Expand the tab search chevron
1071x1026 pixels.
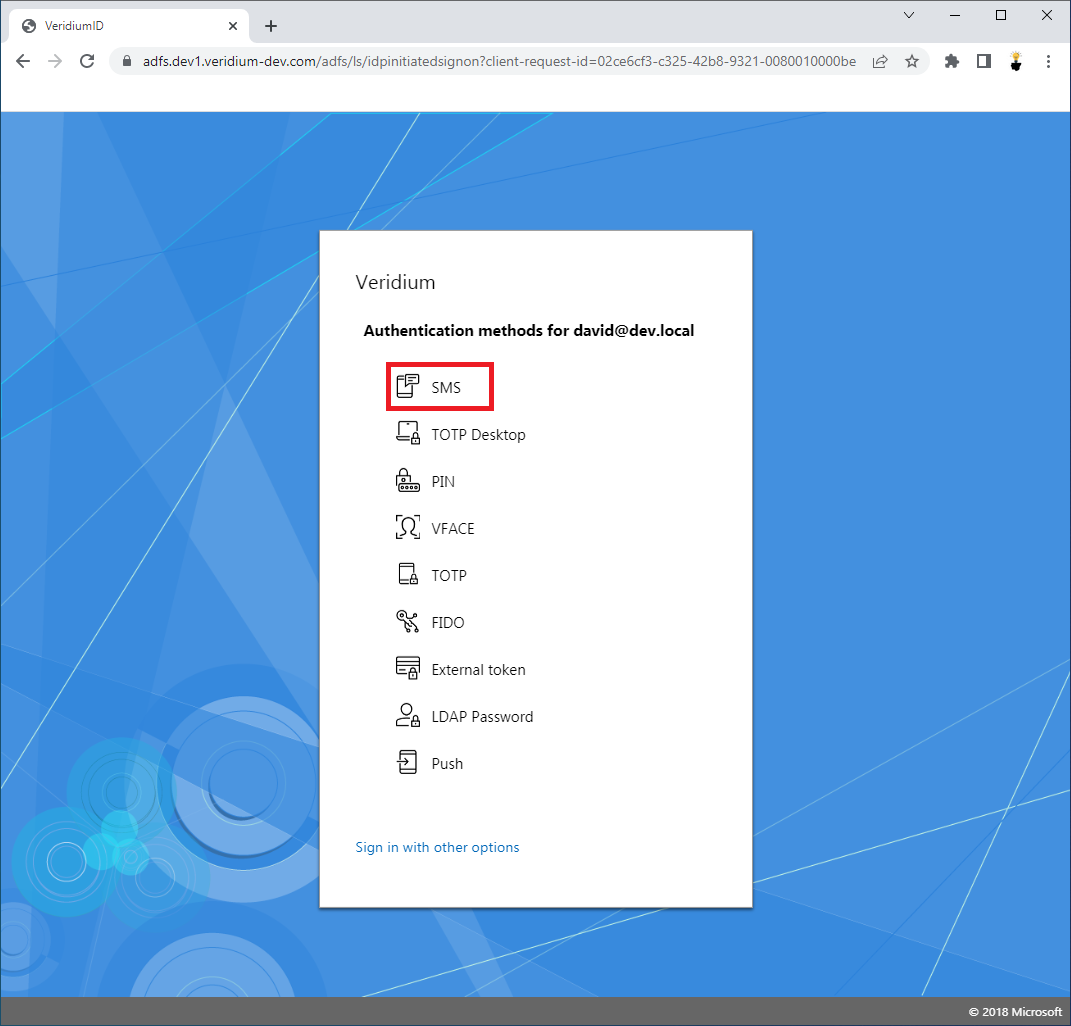click(909, 16)
